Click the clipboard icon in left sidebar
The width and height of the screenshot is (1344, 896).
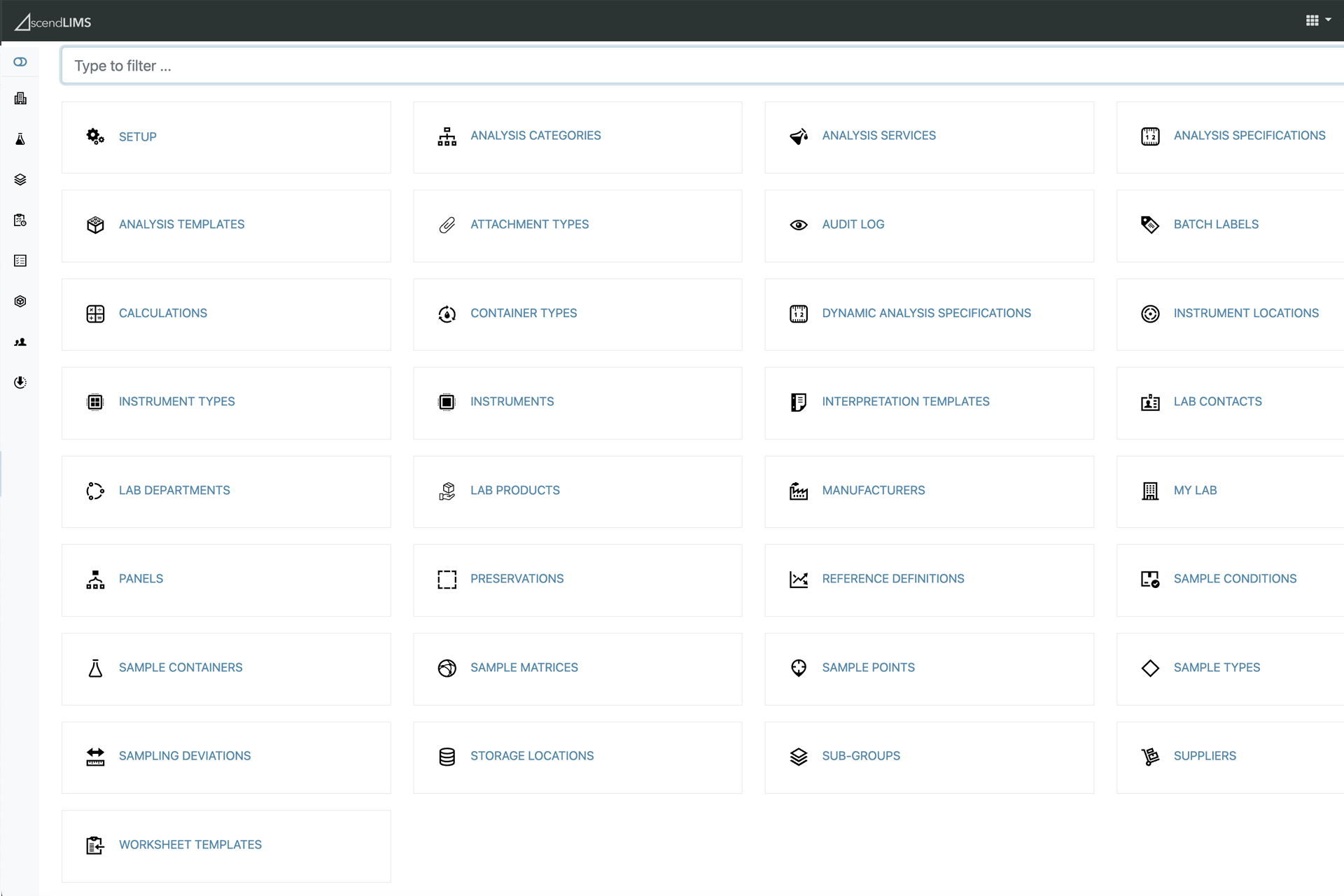pyautogui.click(x=20, y=220)
